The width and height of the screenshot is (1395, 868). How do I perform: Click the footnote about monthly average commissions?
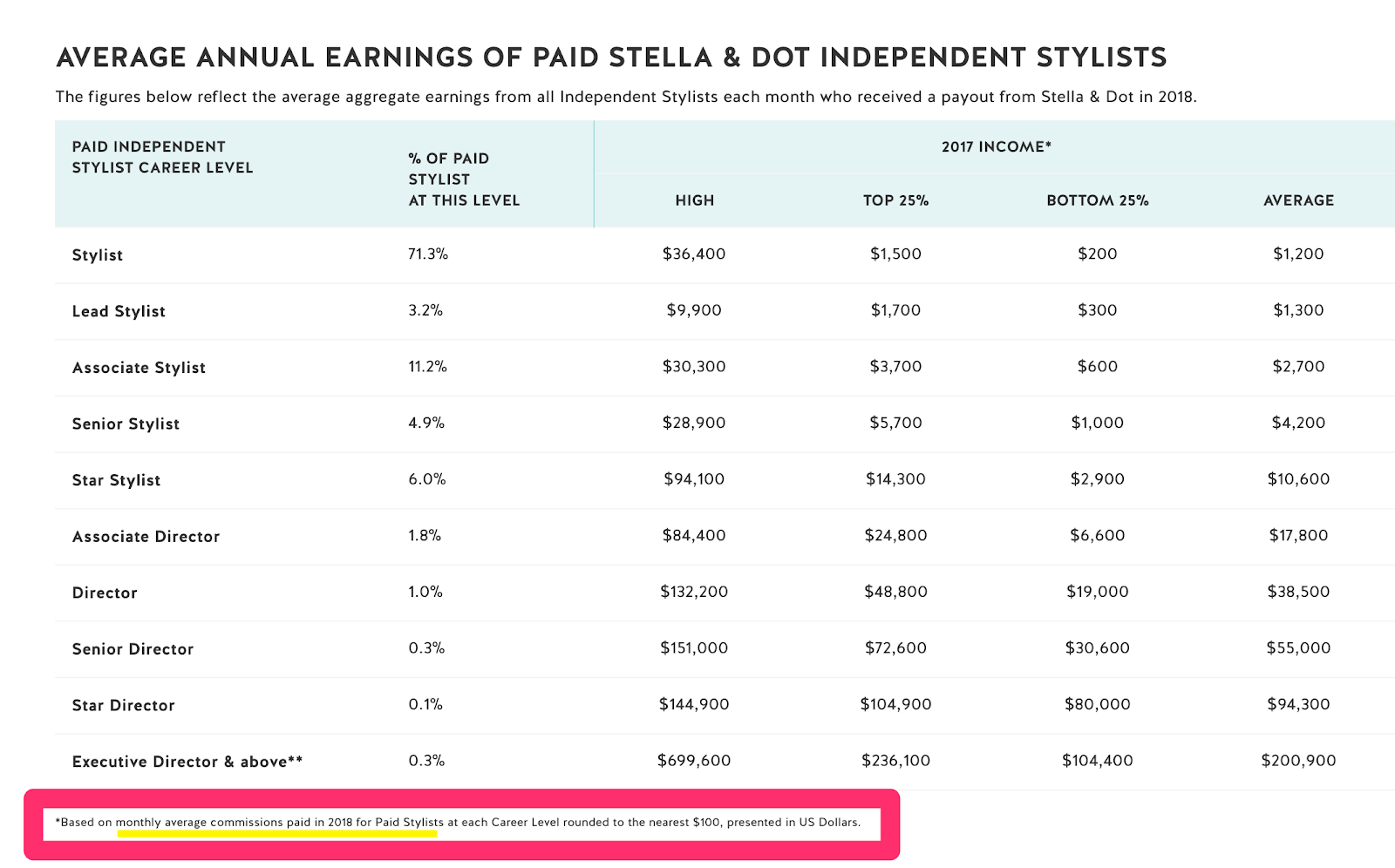point(458,822)
